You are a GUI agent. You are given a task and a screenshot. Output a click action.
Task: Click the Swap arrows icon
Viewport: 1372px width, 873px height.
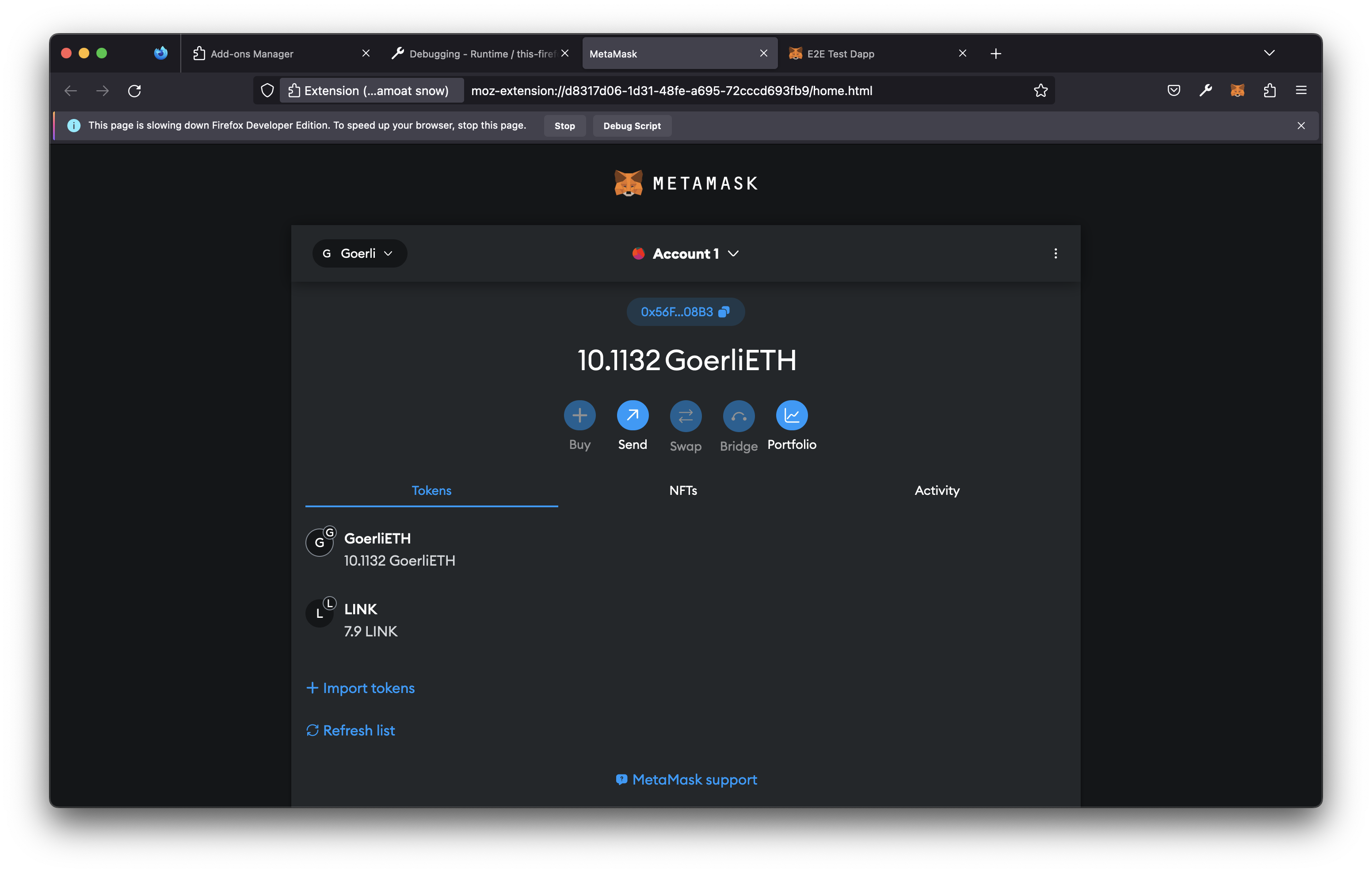point(686,416)
